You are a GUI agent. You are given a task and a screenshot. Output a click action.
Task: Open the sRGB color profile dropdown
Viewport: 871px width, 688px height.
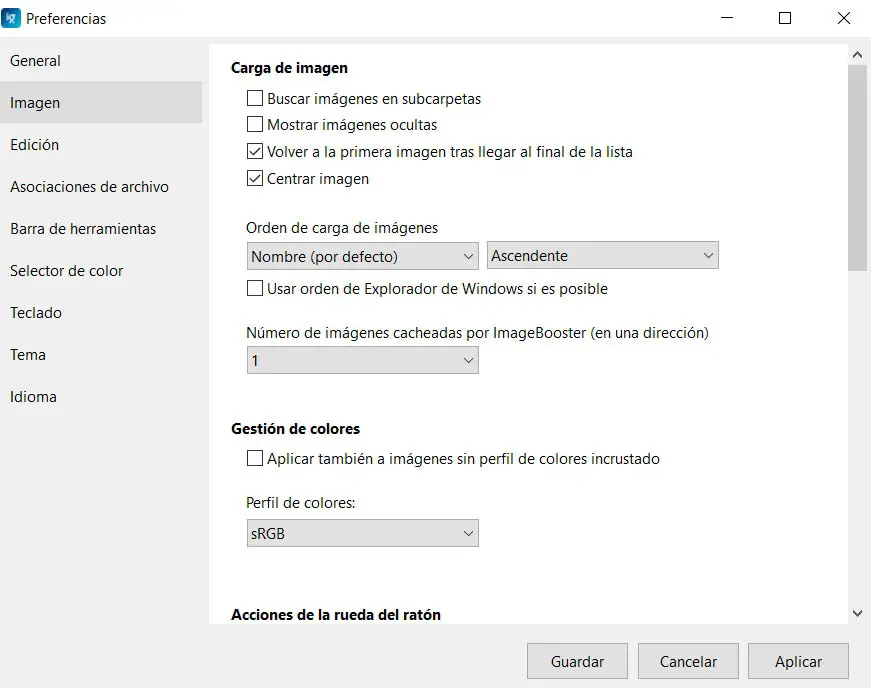(x=362, y=533)
